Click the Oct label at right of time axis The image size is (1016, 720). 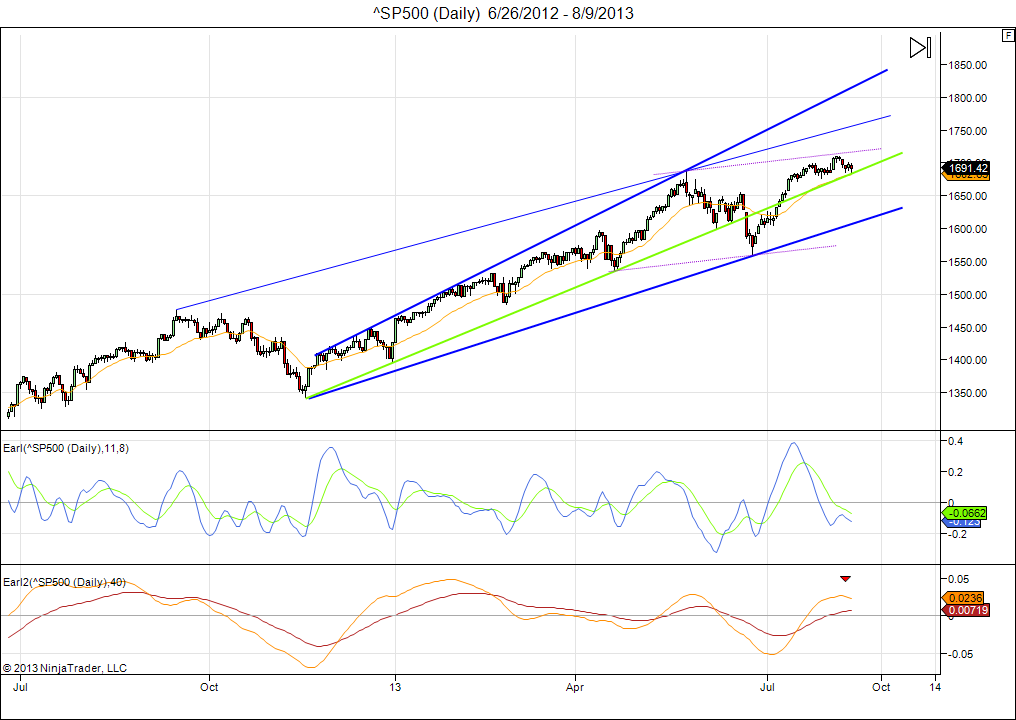[x=881, y=688]
